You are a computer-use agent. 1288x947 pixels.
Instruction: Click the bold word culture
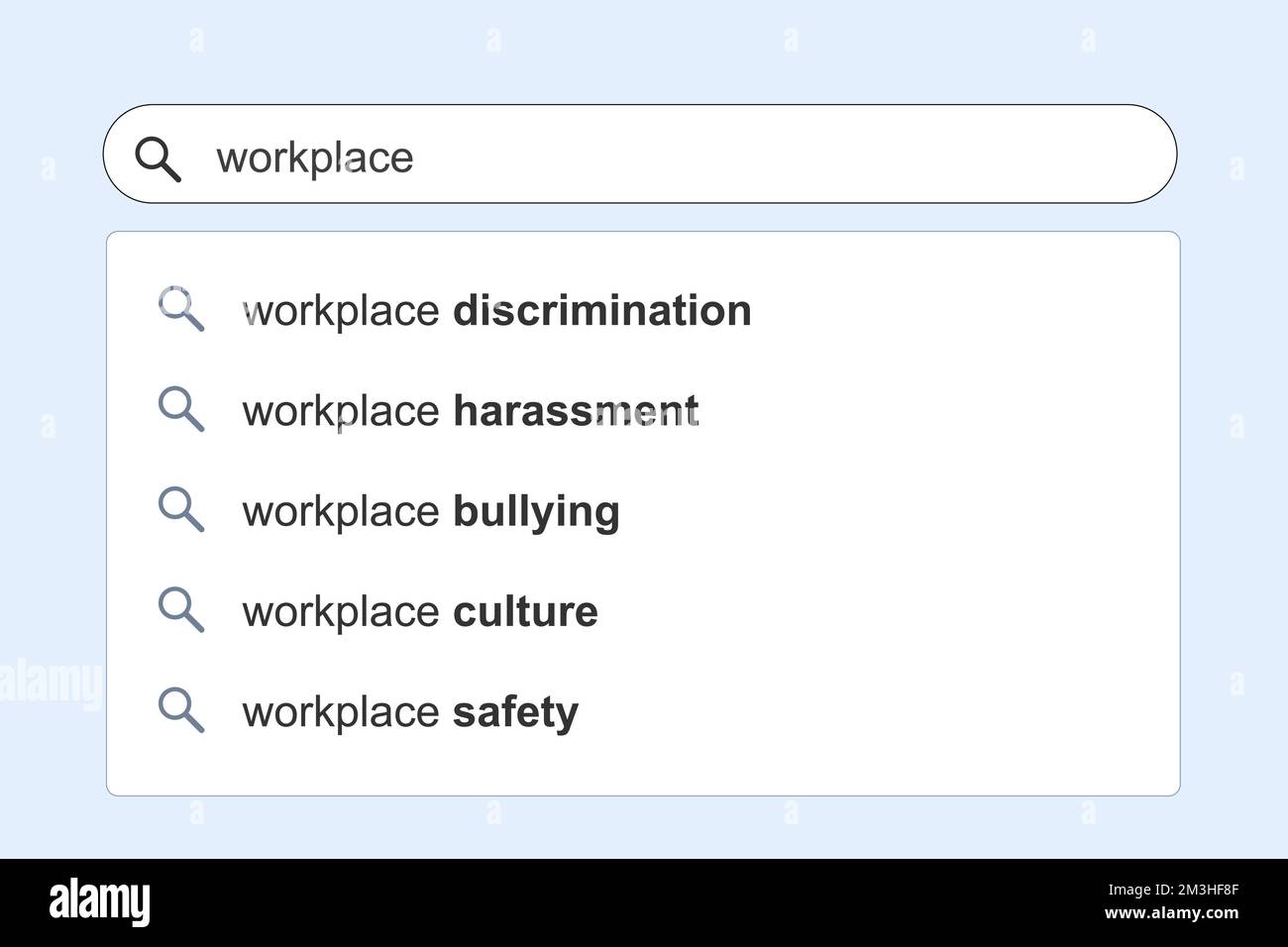pyautogui.click(x=524, y=612)
